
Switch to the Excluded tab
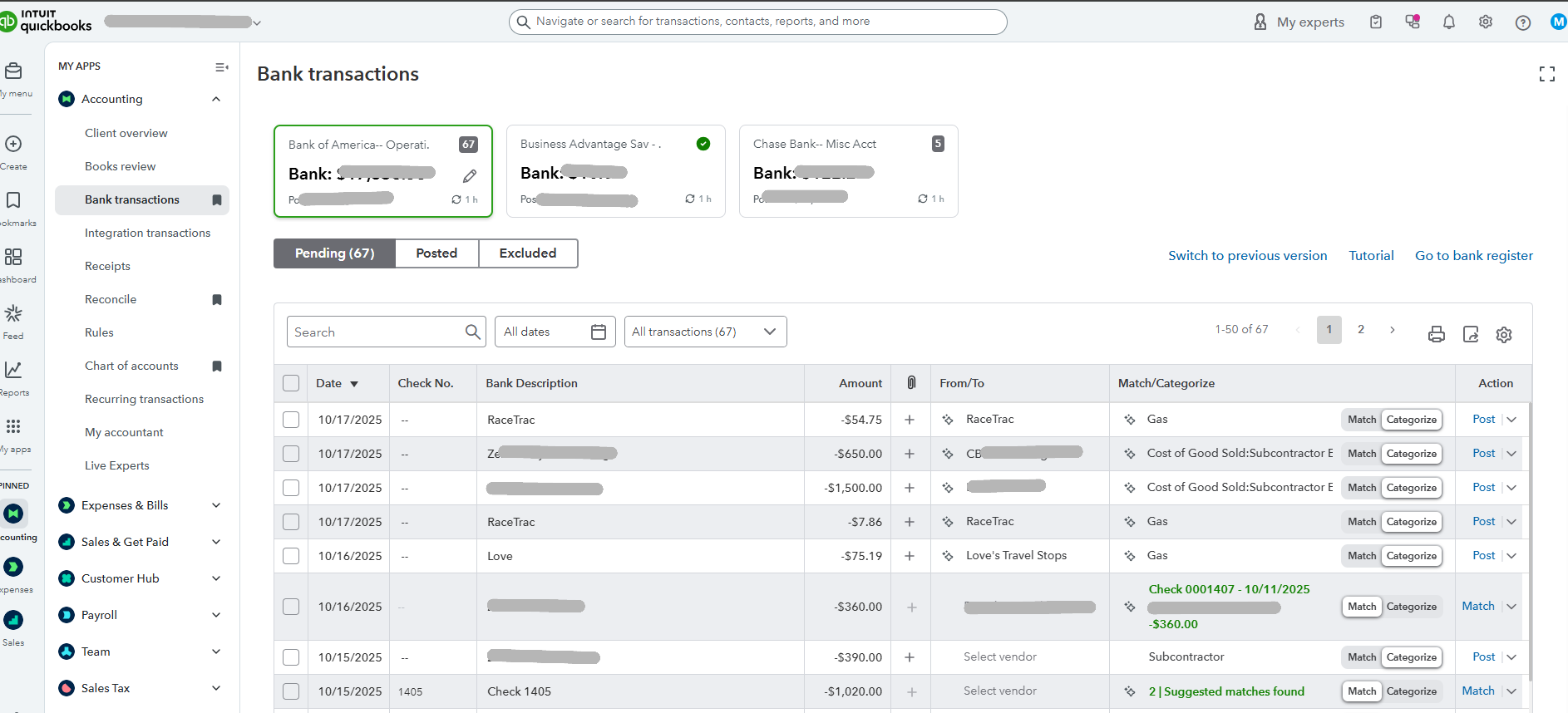pyautogui.click(x=528, y=253)
